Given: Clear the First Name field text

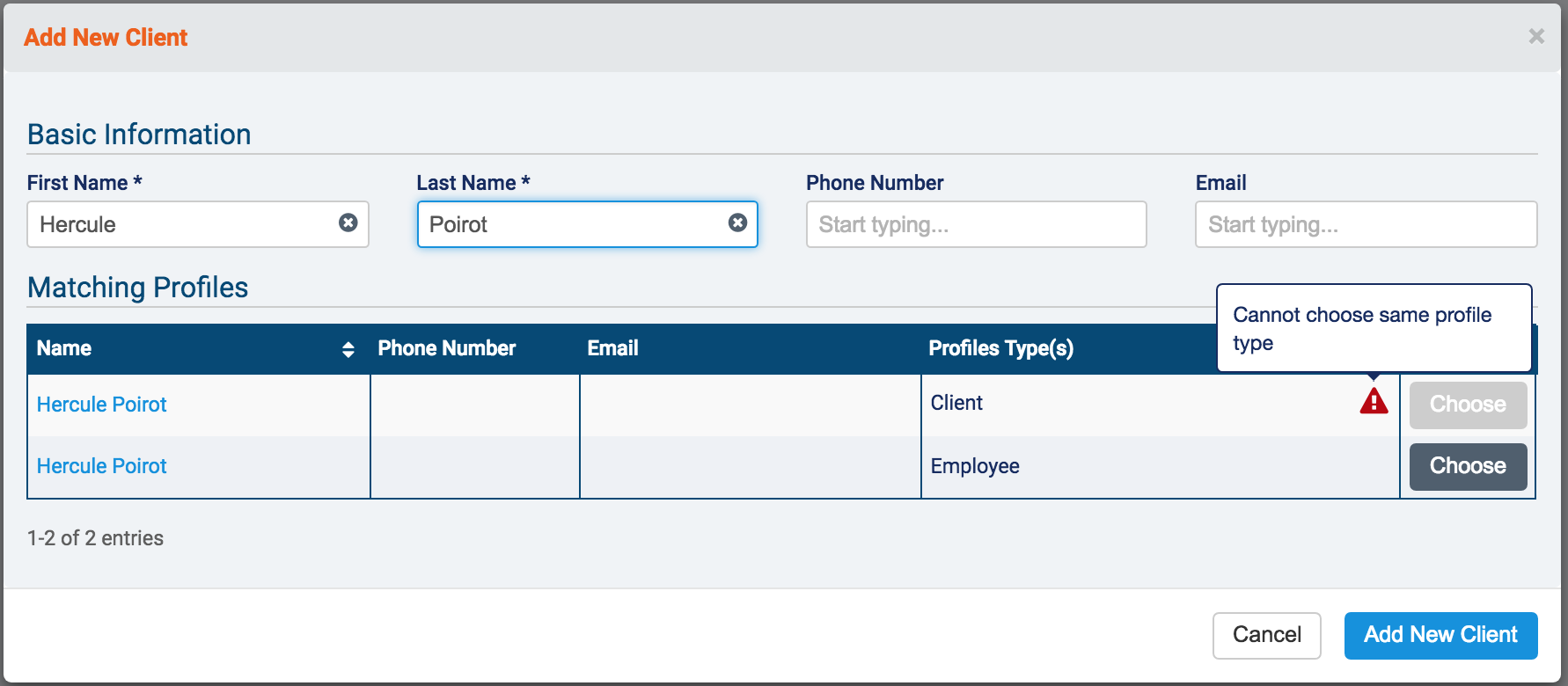Looking at the screenshot, I should tap(348, 223).
